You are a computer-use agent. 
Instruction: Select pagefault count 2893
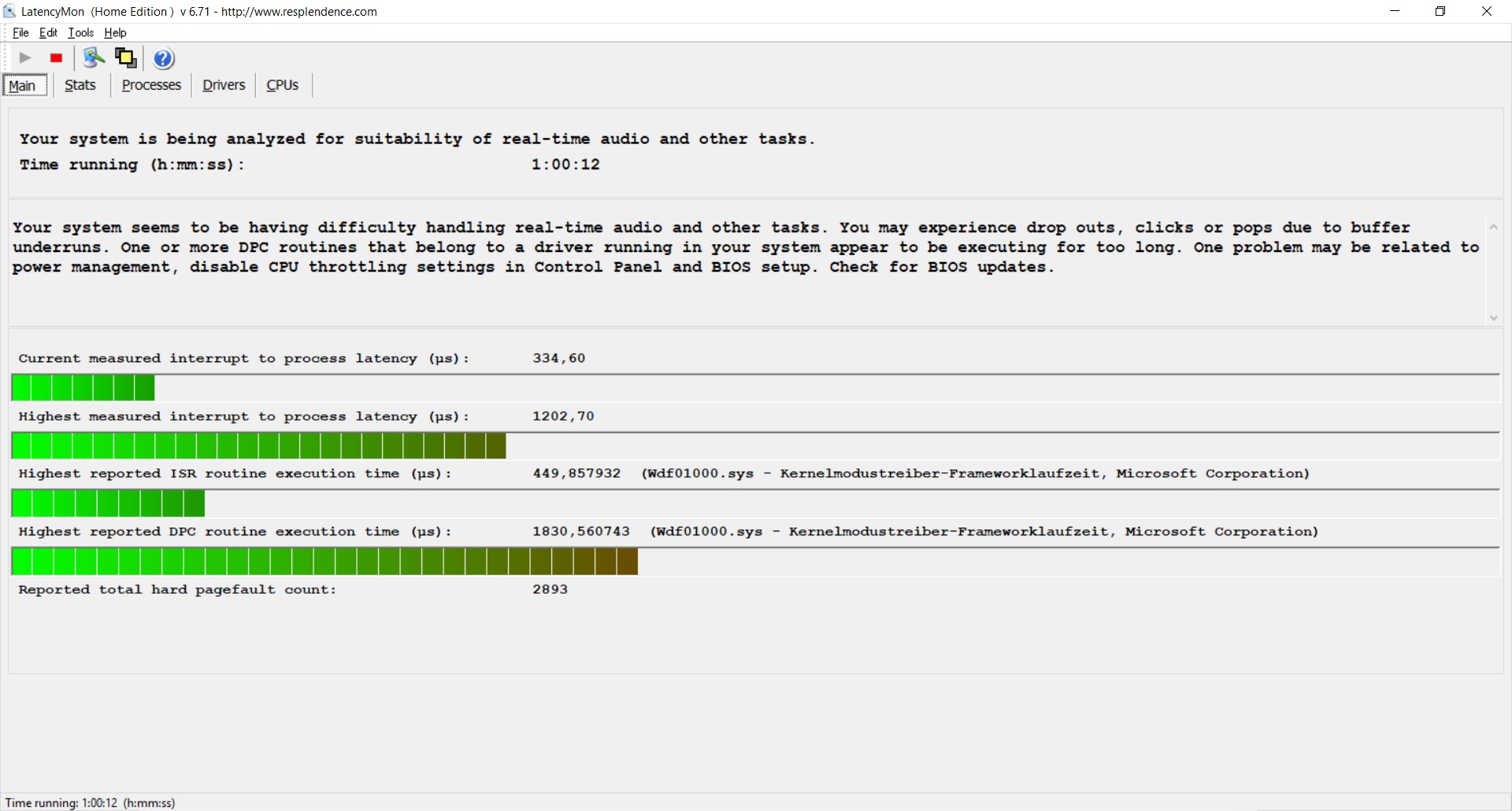click(x=550, y=589)
